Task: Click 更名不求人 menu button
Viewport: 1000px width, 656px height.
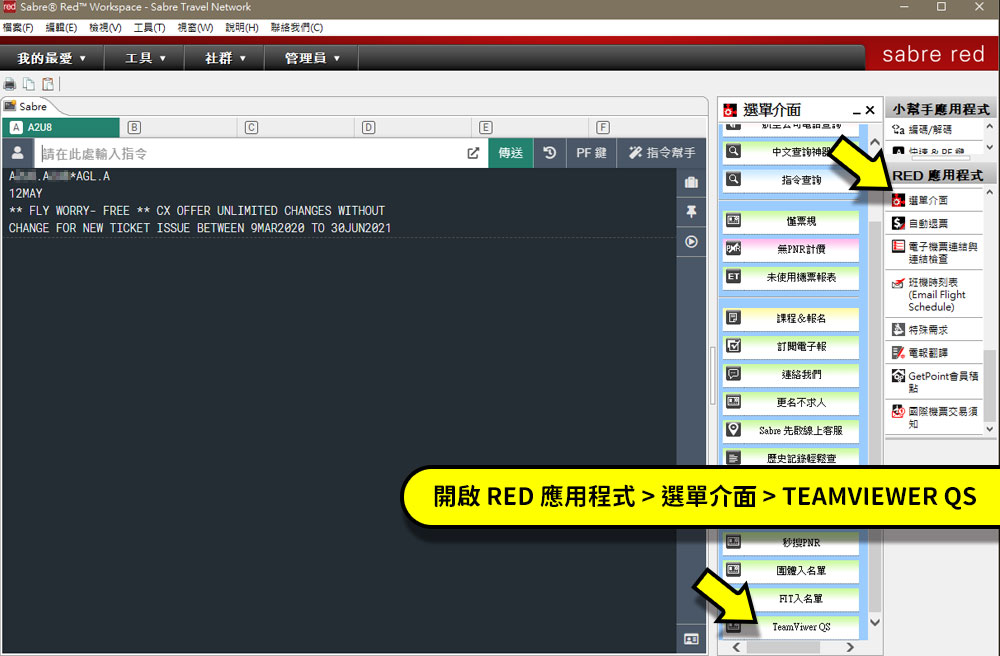Action: pos(791,402)
